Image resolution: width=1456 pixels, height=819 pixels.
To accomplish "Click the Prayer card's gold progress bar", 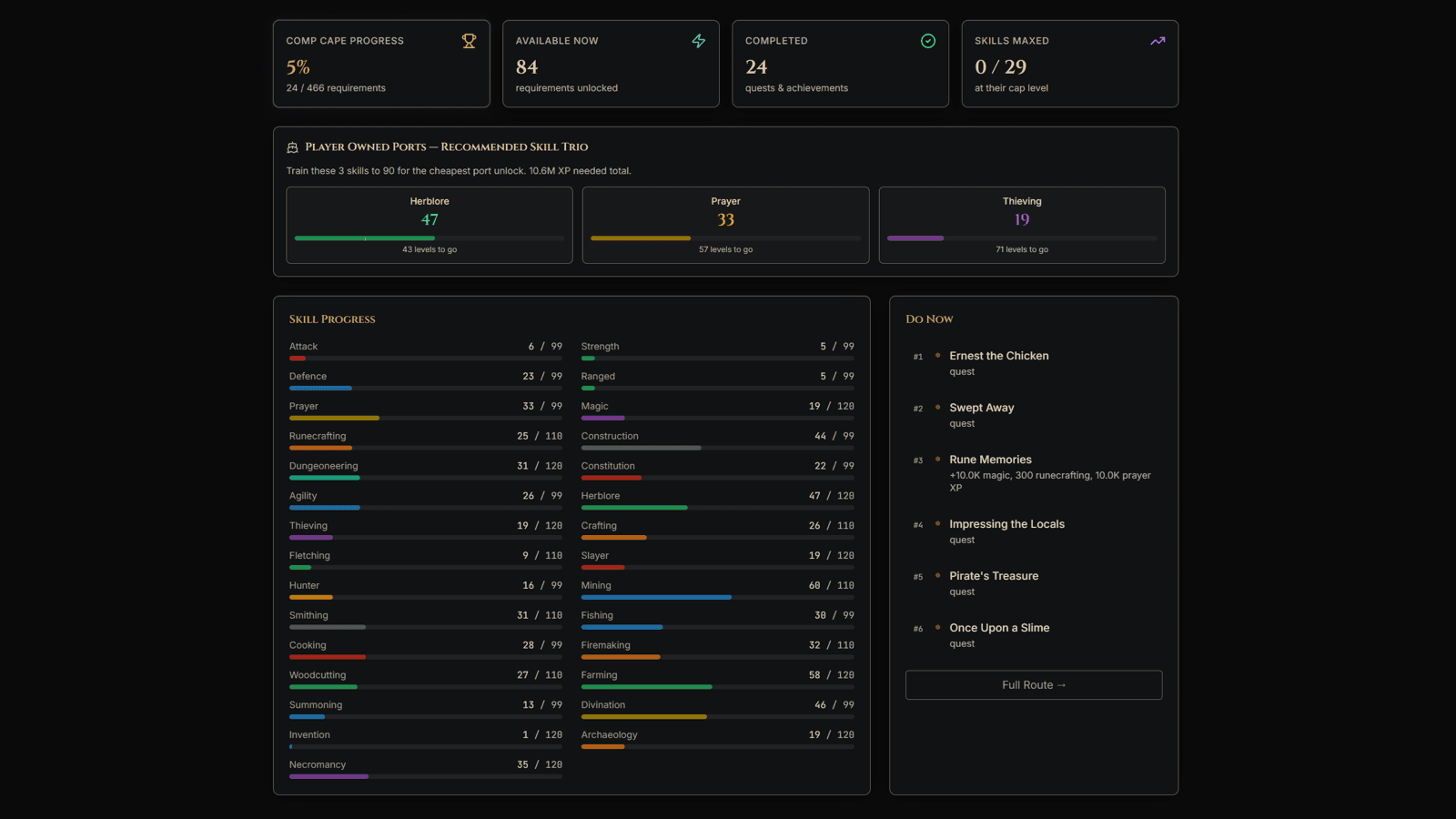I will [x=641, y=238].
